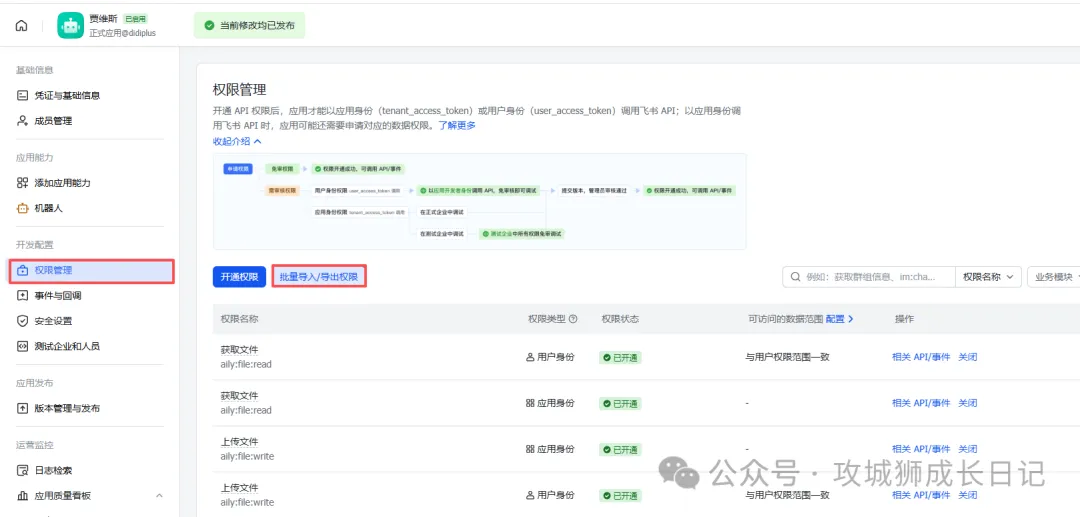Viewport: 1080px width, 517px height.
Task: Go to 版本管理与发布
Action: tap(67, 408)
